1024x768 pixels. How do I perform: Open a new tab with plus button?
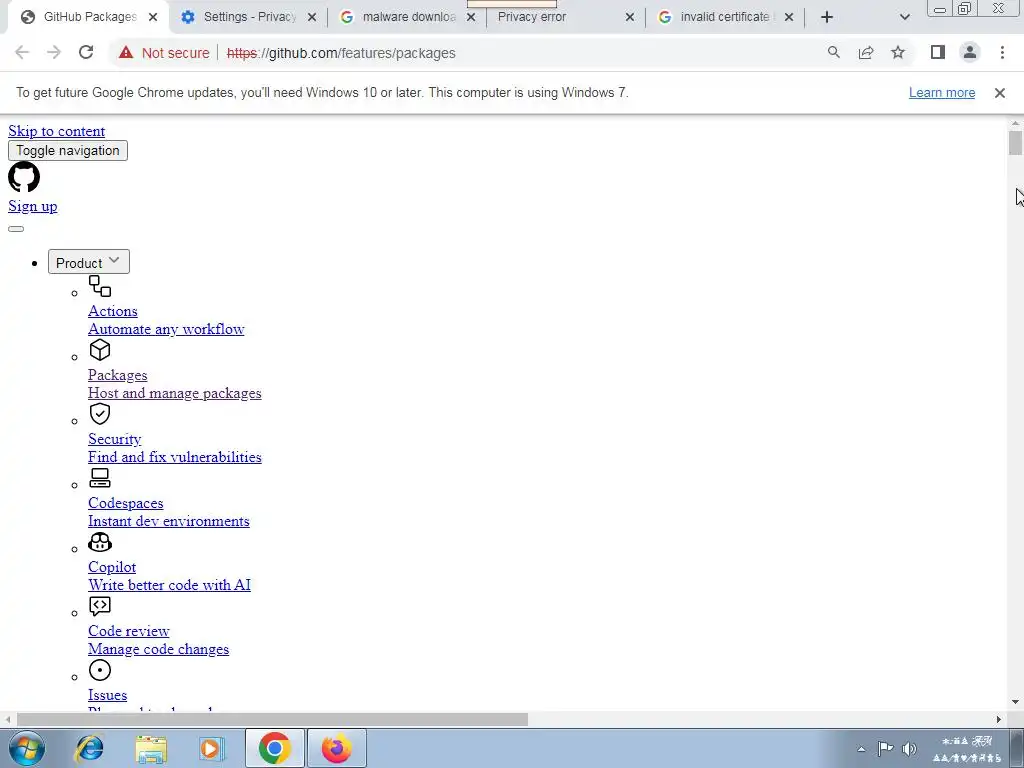[827, 17]
